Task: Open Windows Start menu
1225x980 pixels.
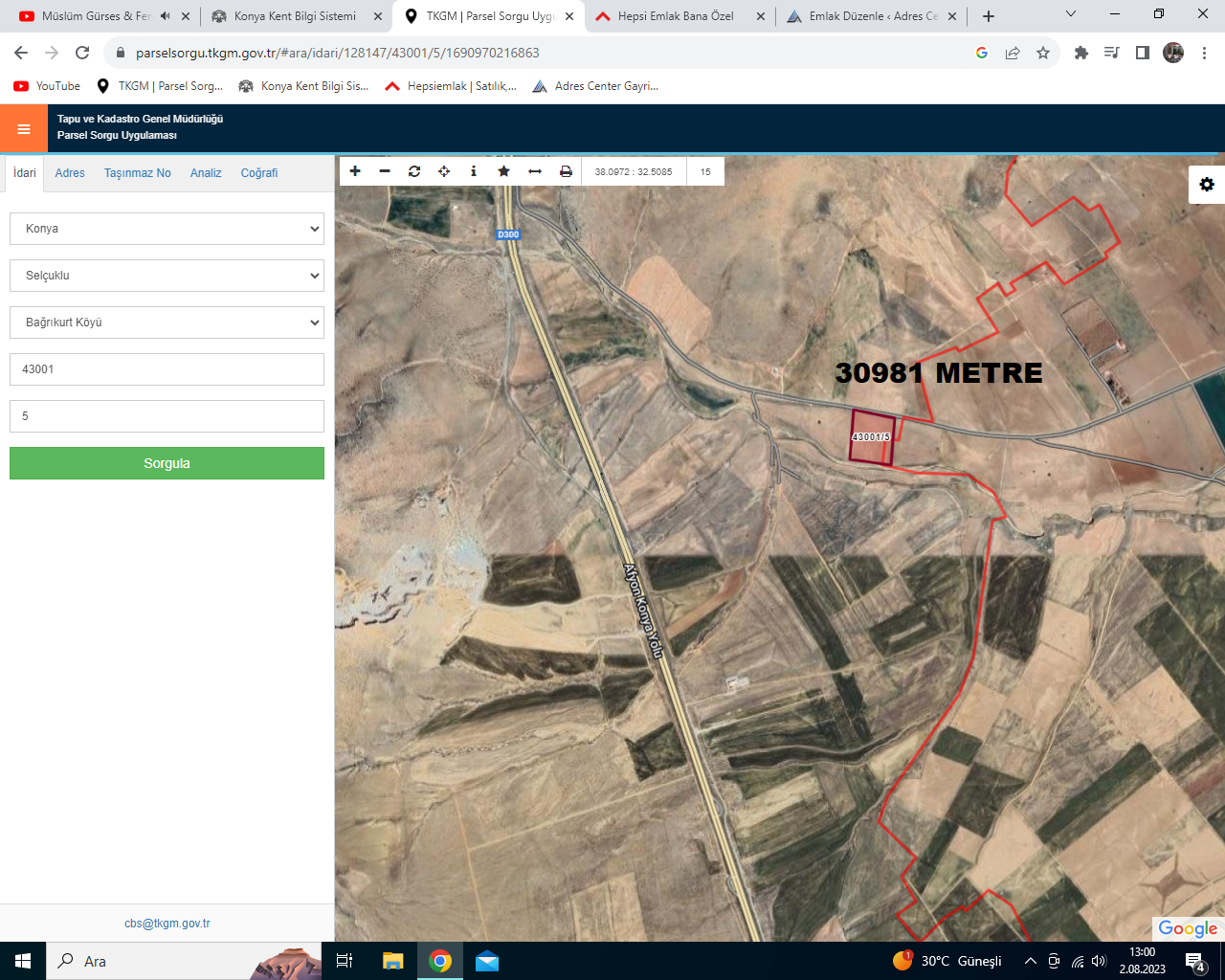Action: point(23,961)
